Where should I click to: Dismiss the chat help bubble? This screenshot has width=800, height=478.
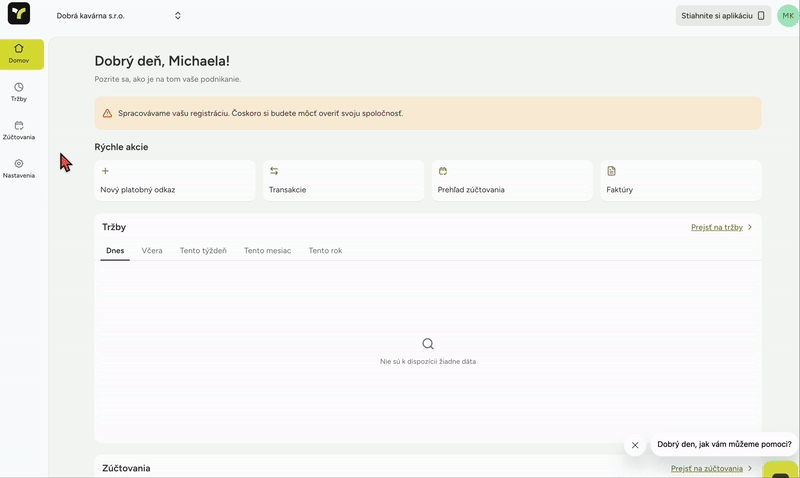tap(634, 446)
